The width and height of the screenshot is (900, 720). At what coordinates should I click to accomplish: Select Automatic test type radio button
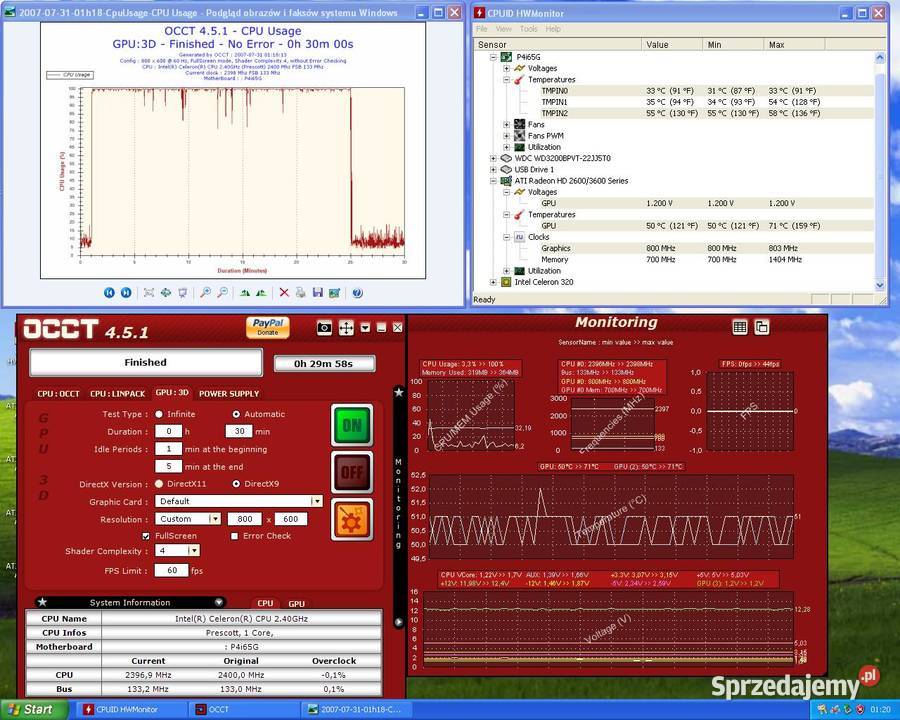pos(236,414)
